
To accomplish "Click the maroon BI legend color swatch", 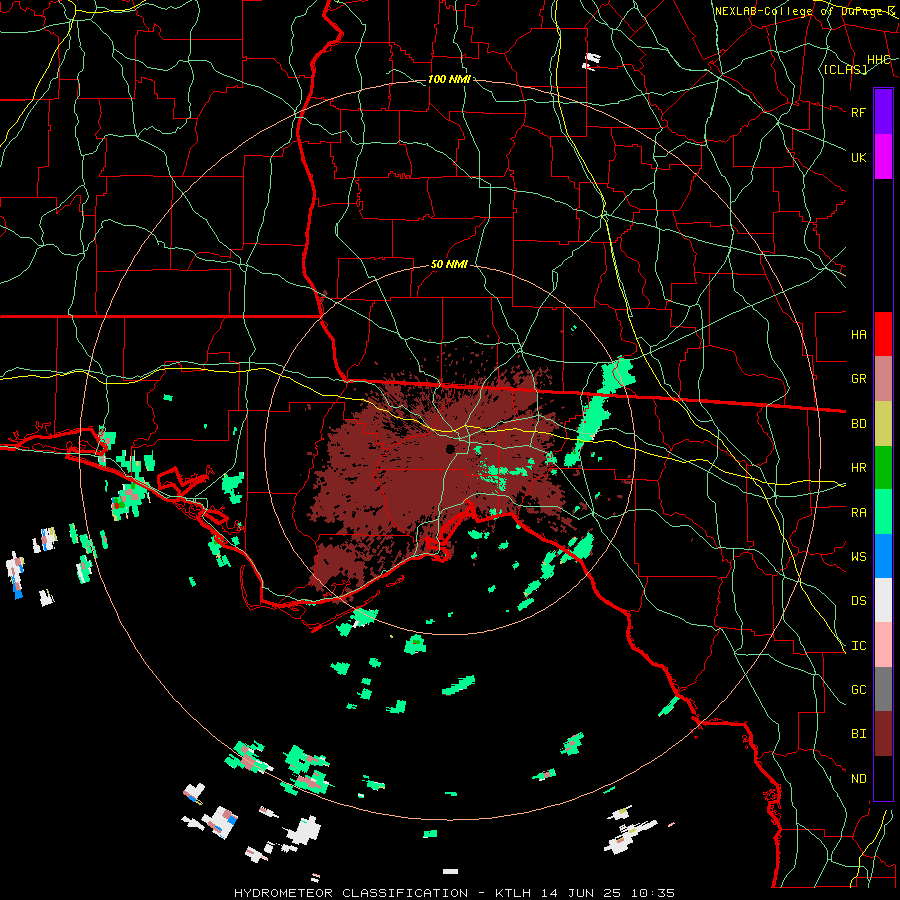I will point(883,734).
